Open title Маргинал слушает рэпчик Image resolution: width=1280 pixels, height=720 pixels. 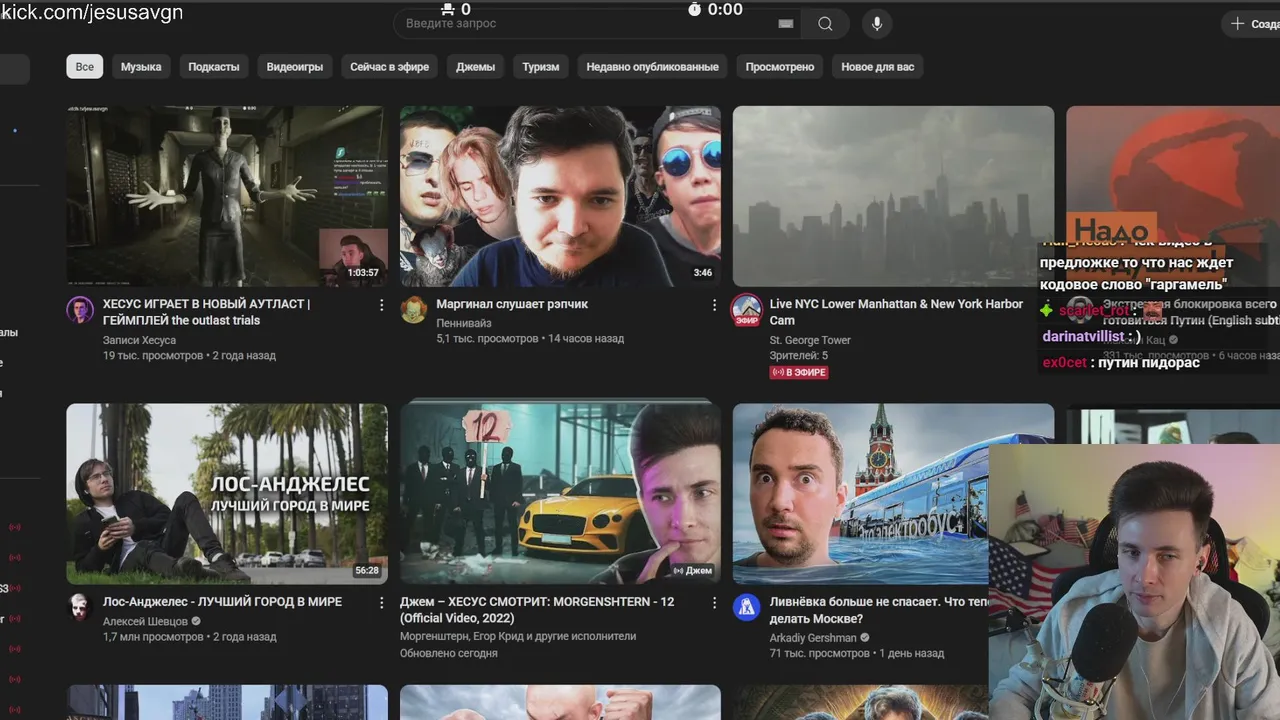512,304
